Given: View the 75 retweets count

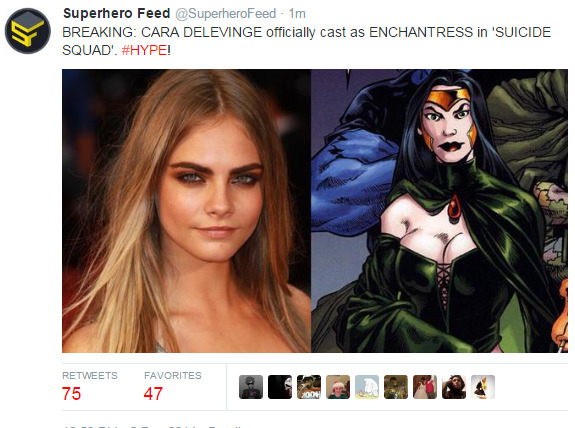Looking at the screenshot, I should tap(71, 394).
